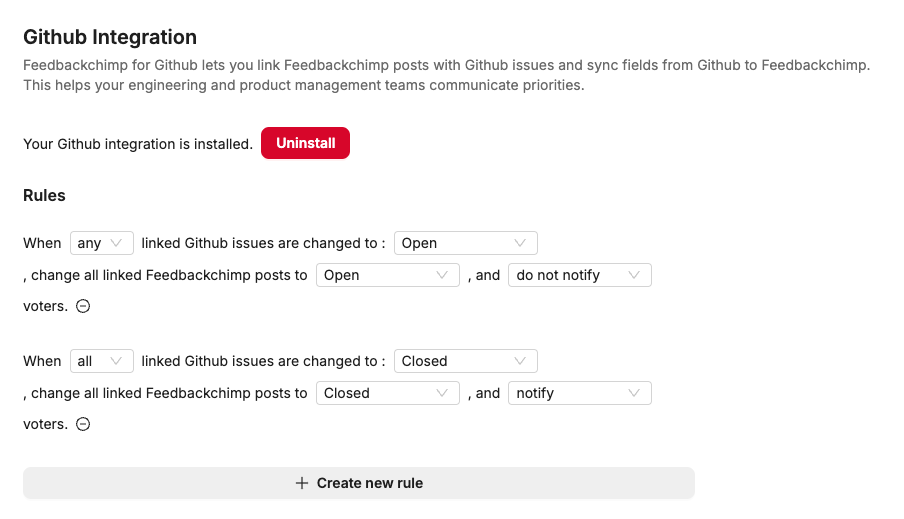Open the 'all' quantifier dropdown in second rule
The width and height of the screenshot is (904, 519).
101,361
